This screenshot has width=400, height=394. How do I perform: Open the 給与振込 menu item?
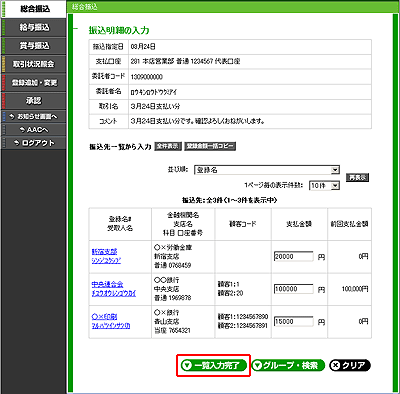[x=34, y=27]
